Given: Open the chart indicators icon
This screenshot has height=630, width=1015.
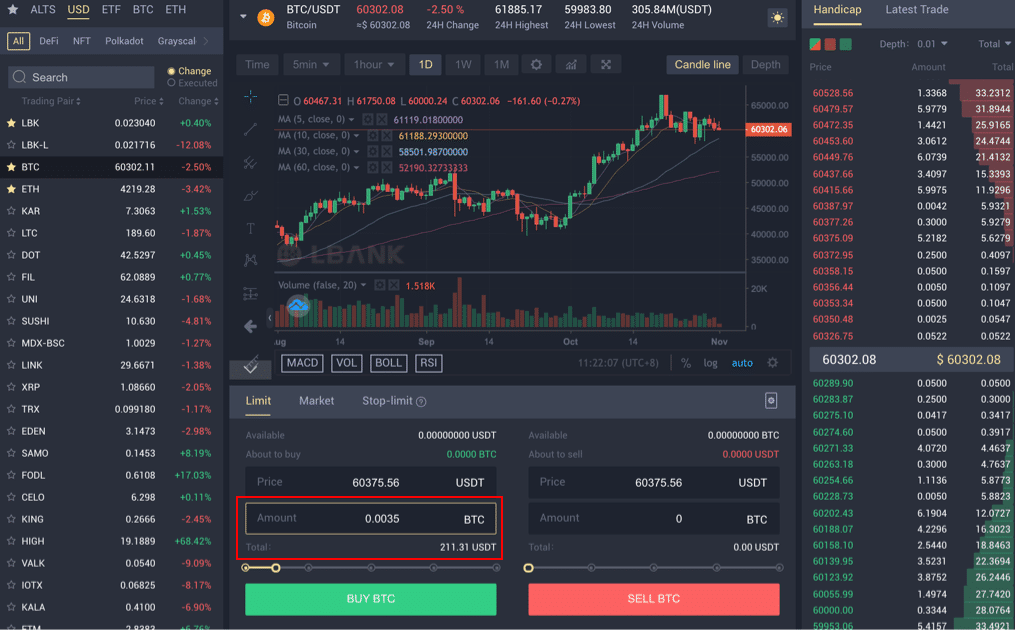Looking at the screenshot, I should point(571,65).
